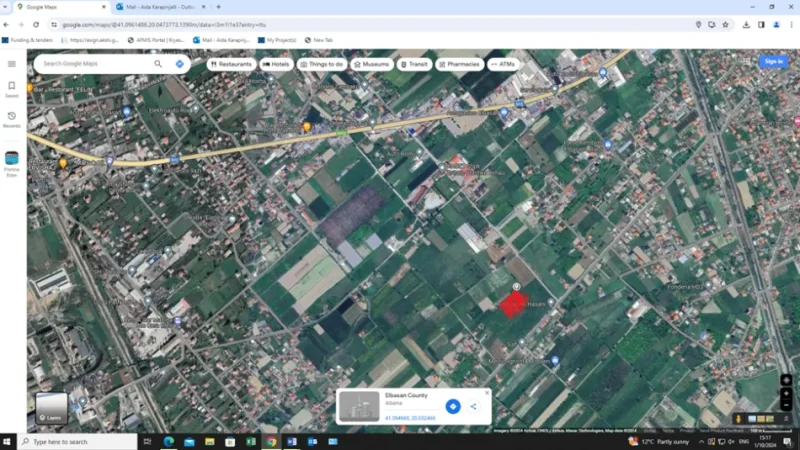Toggle the Chrome side panel icon
The width and height of the screenshot is (800, 450).
[761, 24]
